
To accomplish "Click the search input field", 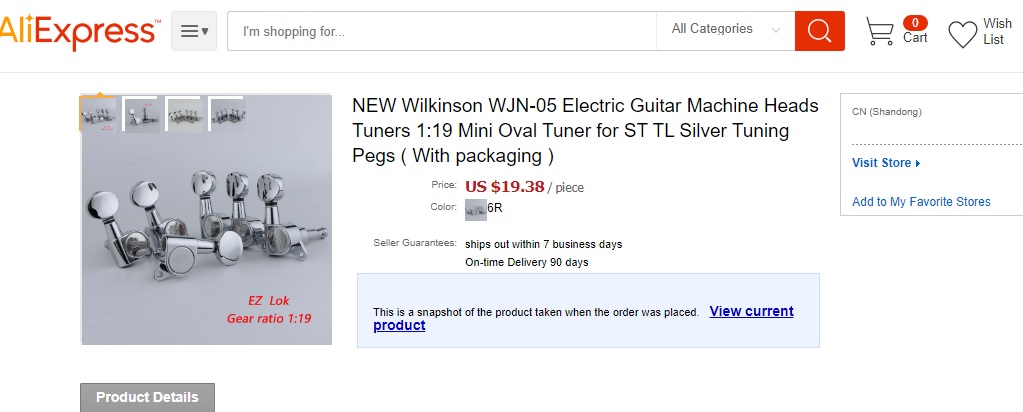I will [440, 31].
